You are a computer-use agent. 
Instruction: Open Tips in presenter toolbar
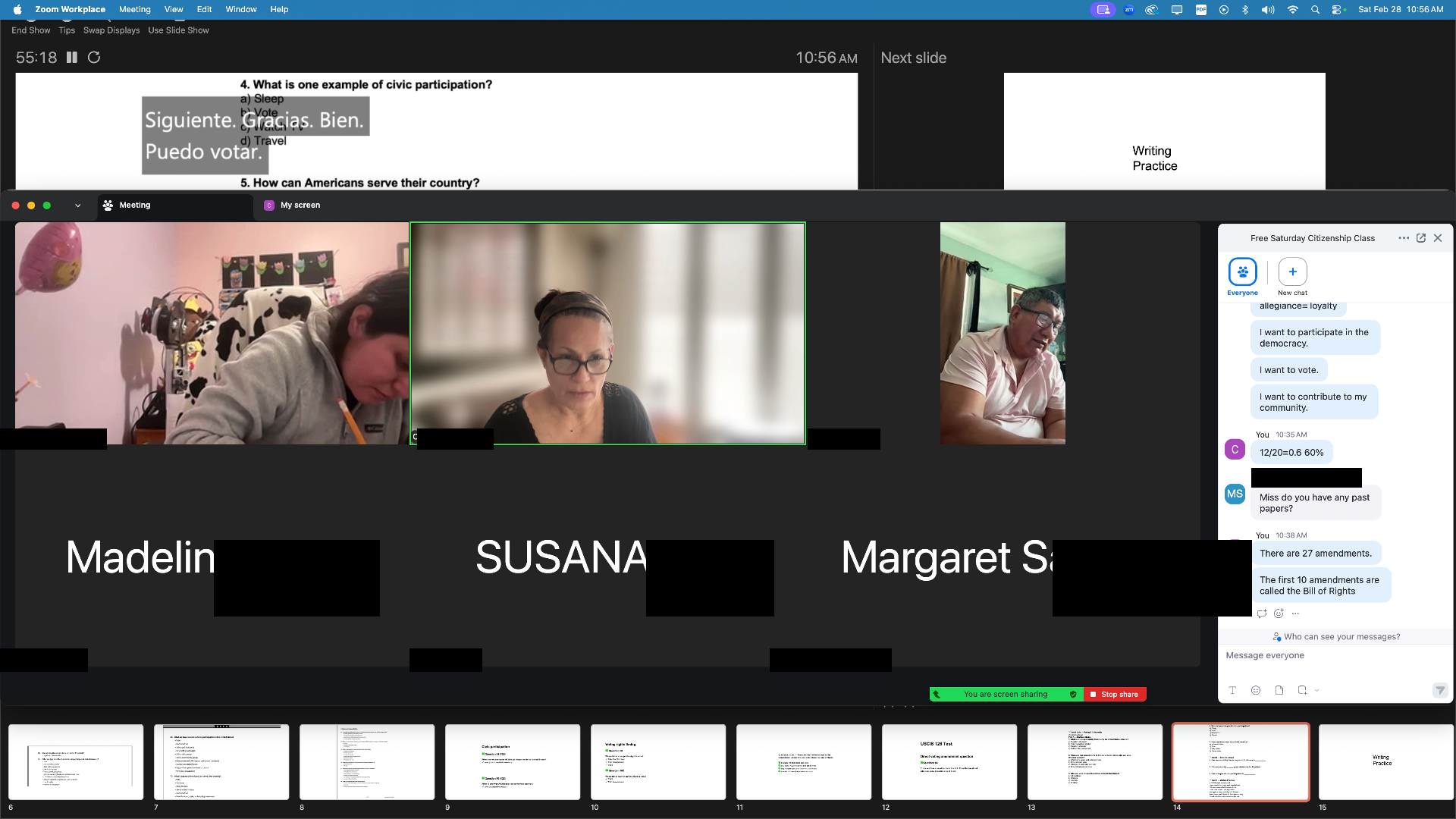pos(67,30)
